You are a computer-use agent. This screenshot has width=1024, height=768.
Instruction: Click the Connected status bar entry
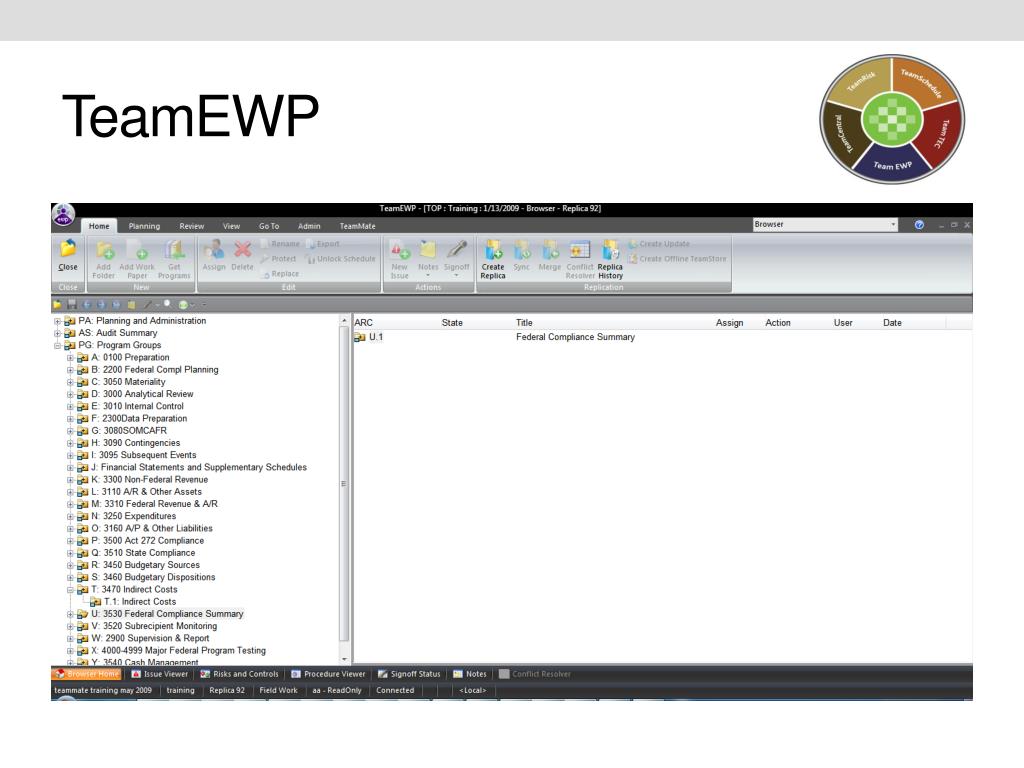[x=395, y=690]
